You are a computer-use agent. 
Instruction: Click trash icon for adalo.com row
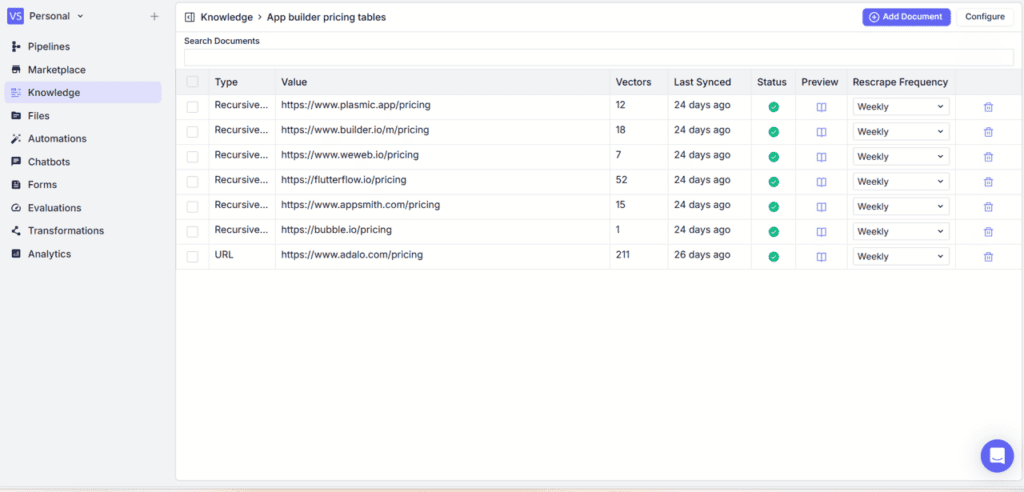988,257
